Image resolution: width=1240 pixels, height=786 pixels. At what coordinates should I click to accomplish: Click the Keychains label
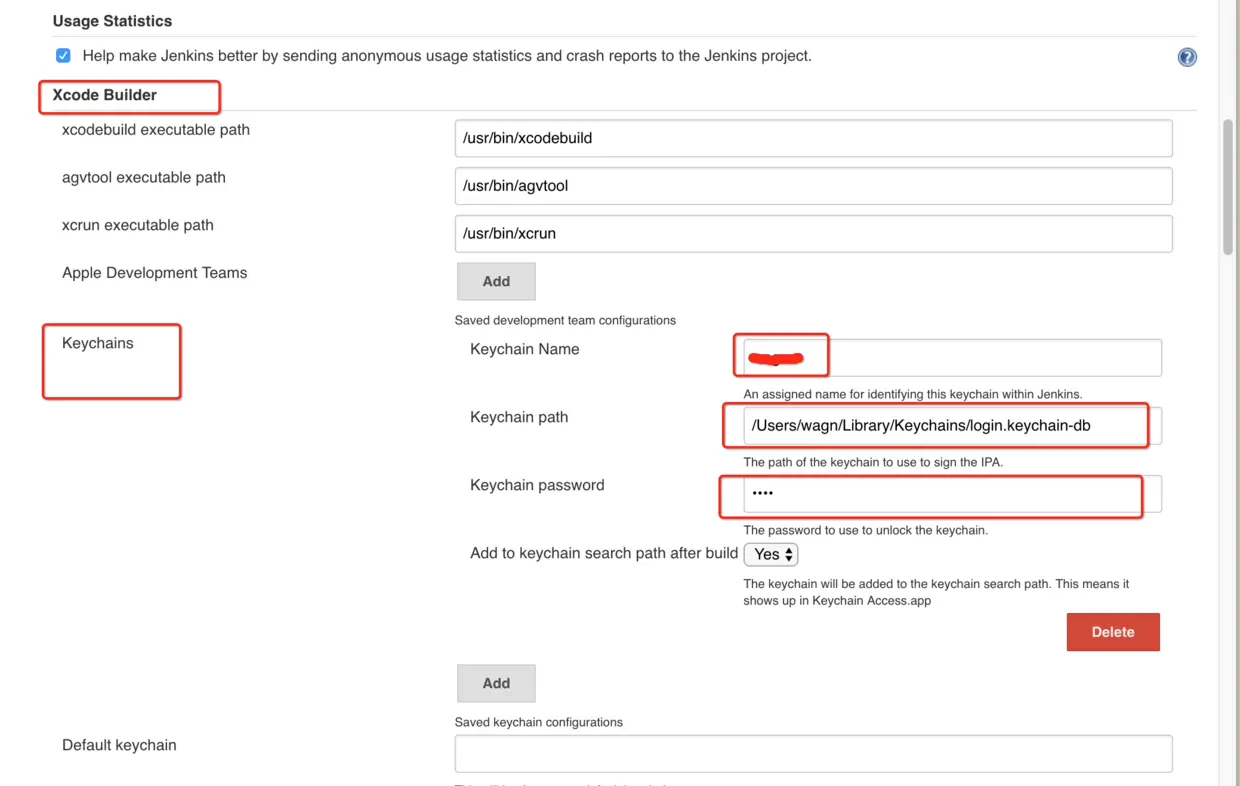(x=98, y=343)
